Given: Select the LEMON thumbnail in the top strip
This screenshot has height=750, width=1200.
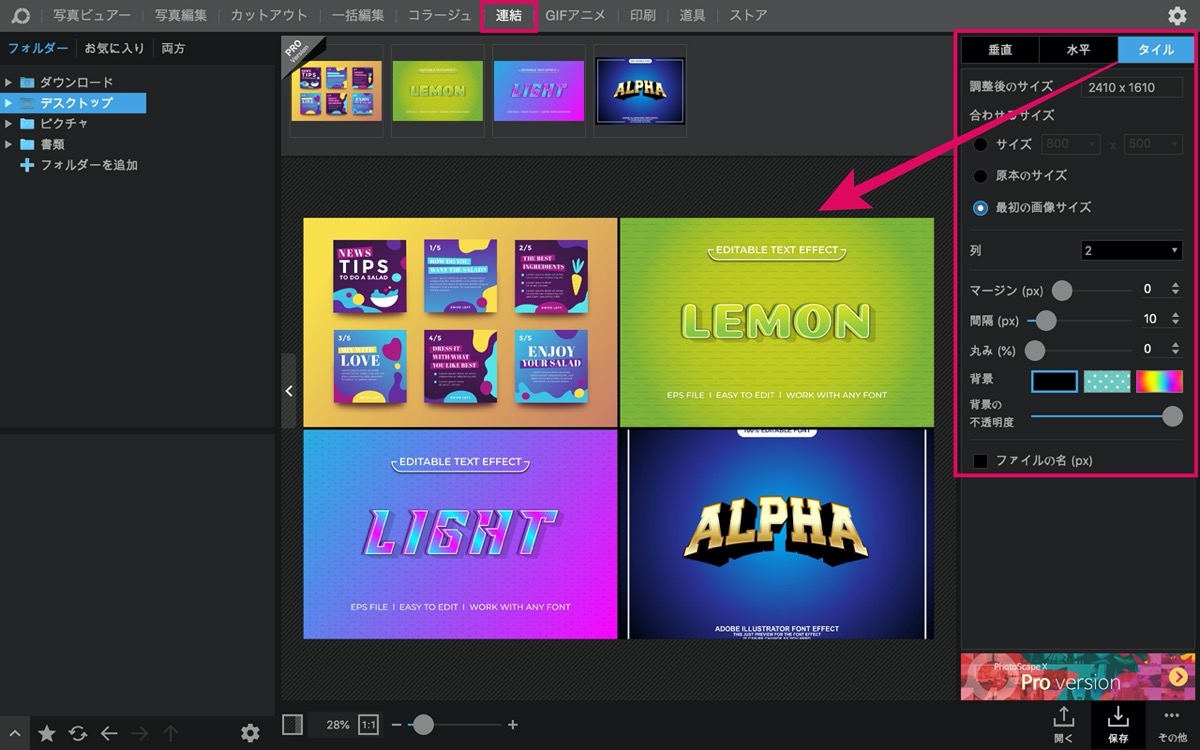Looking at the screenshot, I should (438, 90).
